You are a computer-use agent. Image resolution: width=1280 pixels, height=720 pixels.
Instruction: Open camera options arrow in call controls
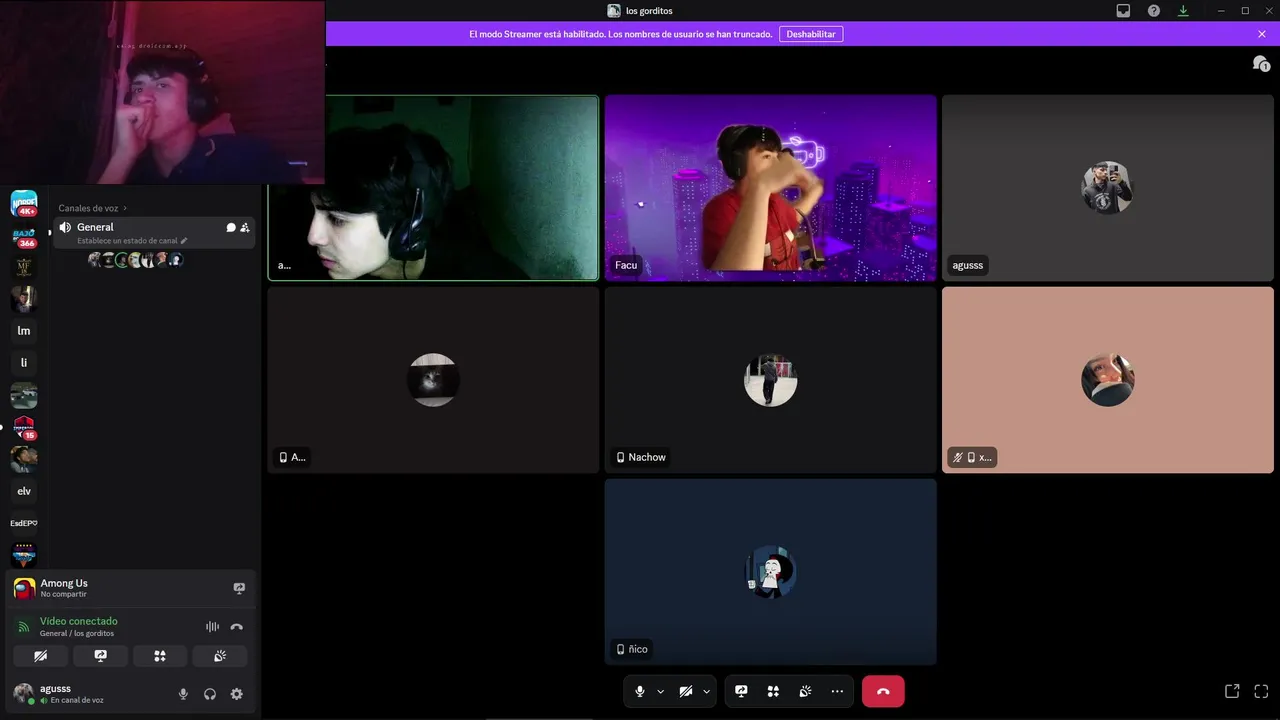coord(707,691)
